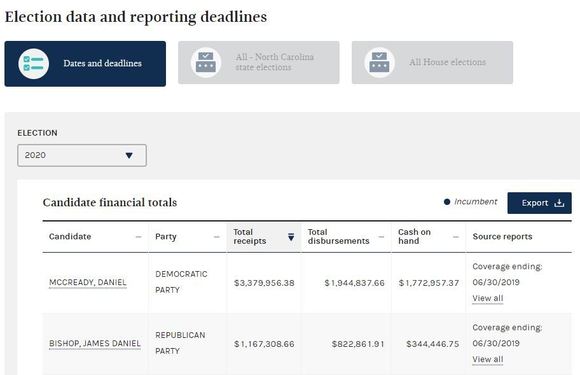Click the sort dash icon in the Candidate column
This screenshot has width=580, height=375.
[x=138, y=237]
